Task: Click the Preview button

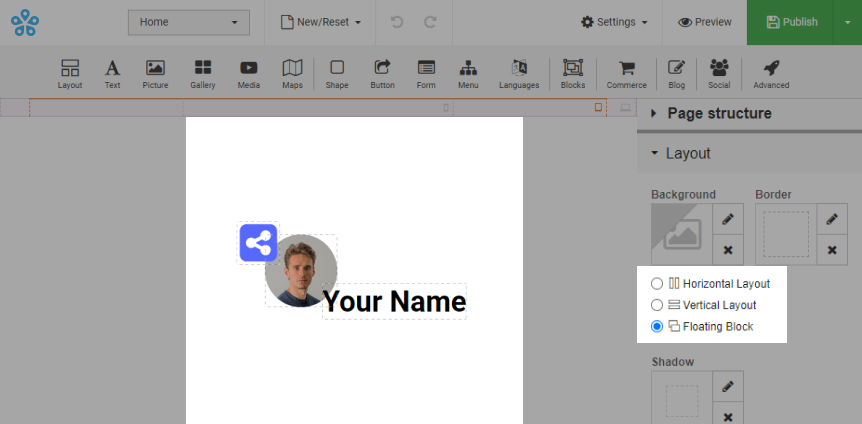Action: tap(705, 22)
